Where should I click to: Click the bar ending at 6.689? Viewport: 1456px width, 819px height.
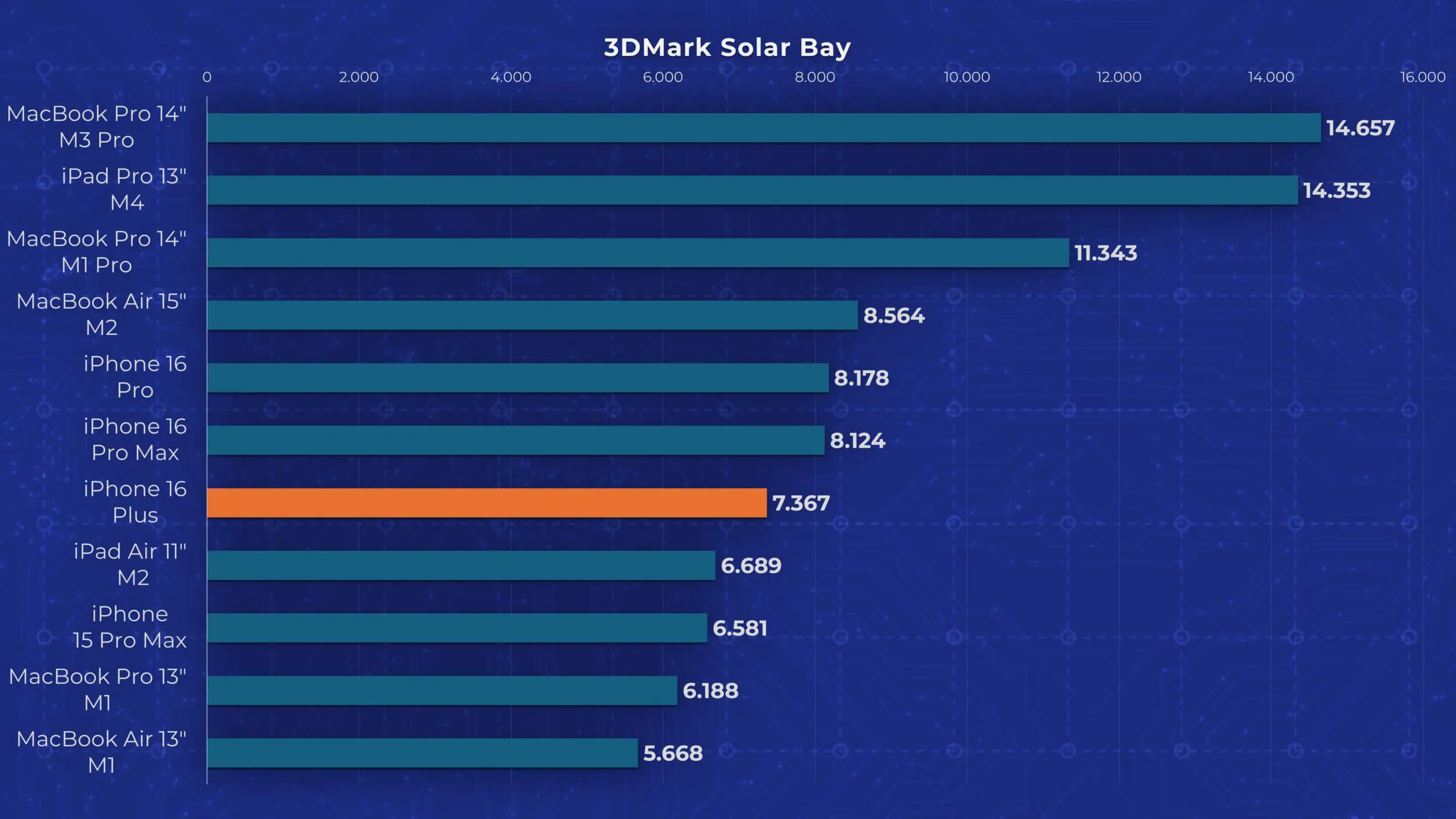click(x=461, y=565)
